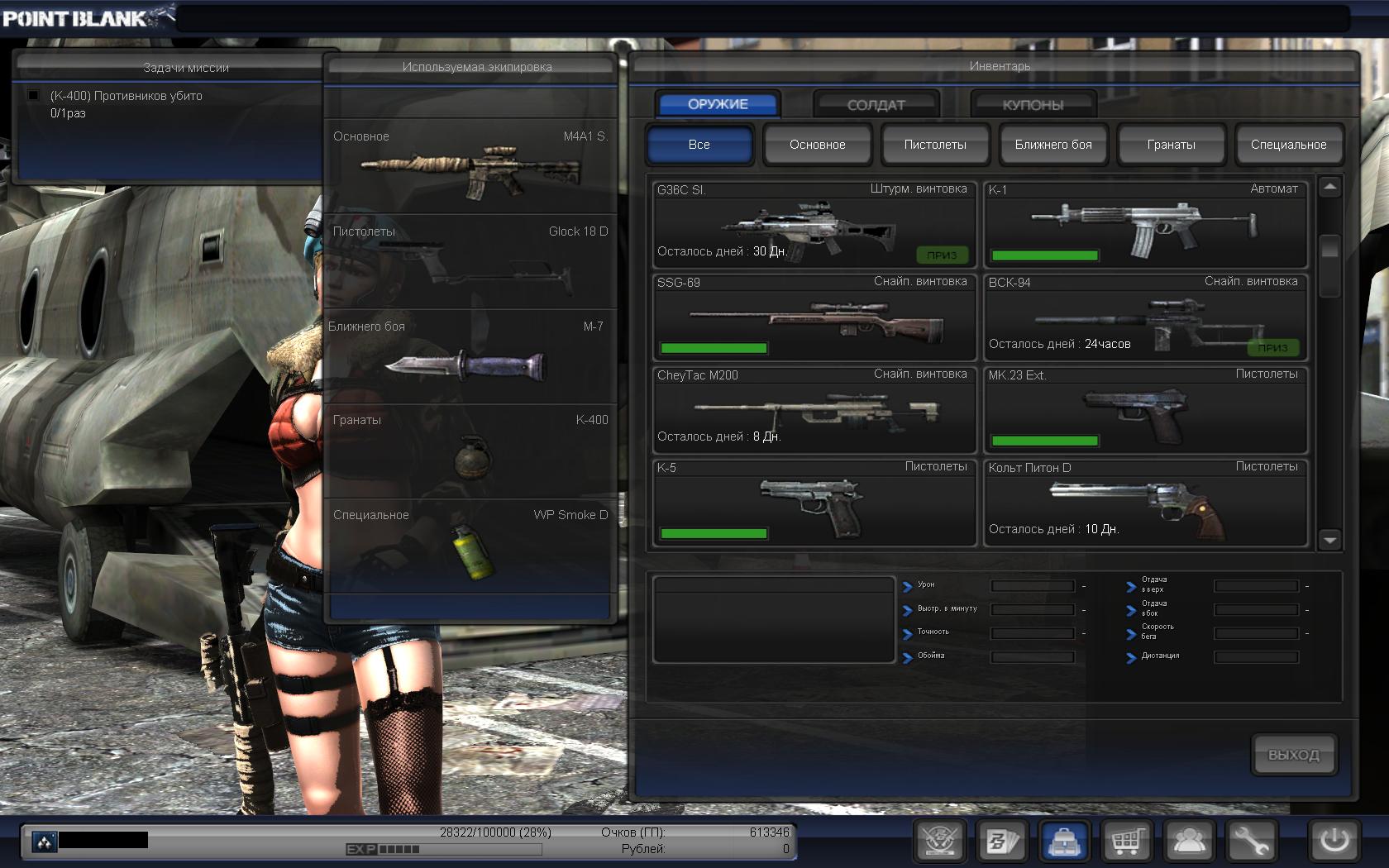
Task: Click the Урон stat arrow icon
Action: click(907, 586)
